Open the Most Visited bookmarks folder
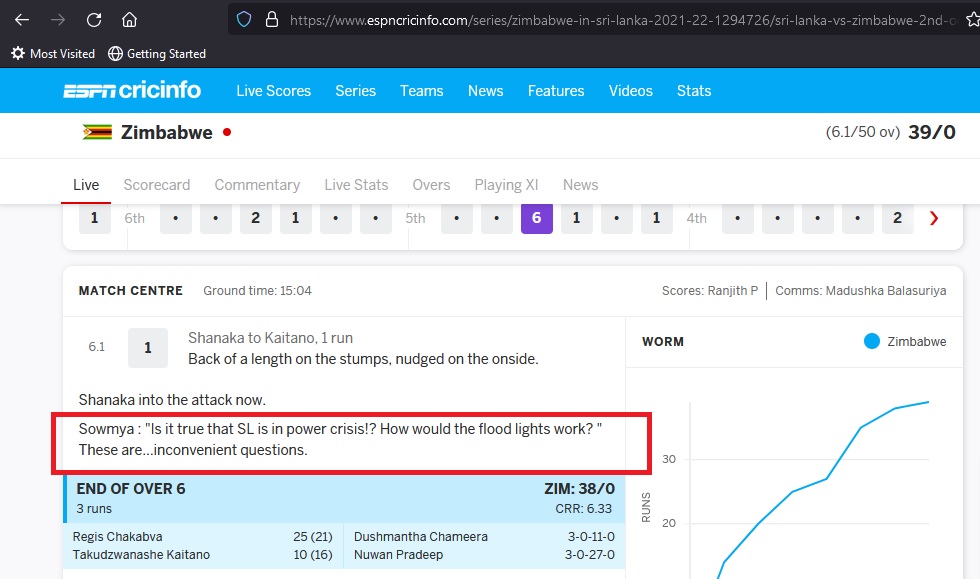The height and width of the screenshot is (579, 980). pyautogui.click(x=53, y=54)
